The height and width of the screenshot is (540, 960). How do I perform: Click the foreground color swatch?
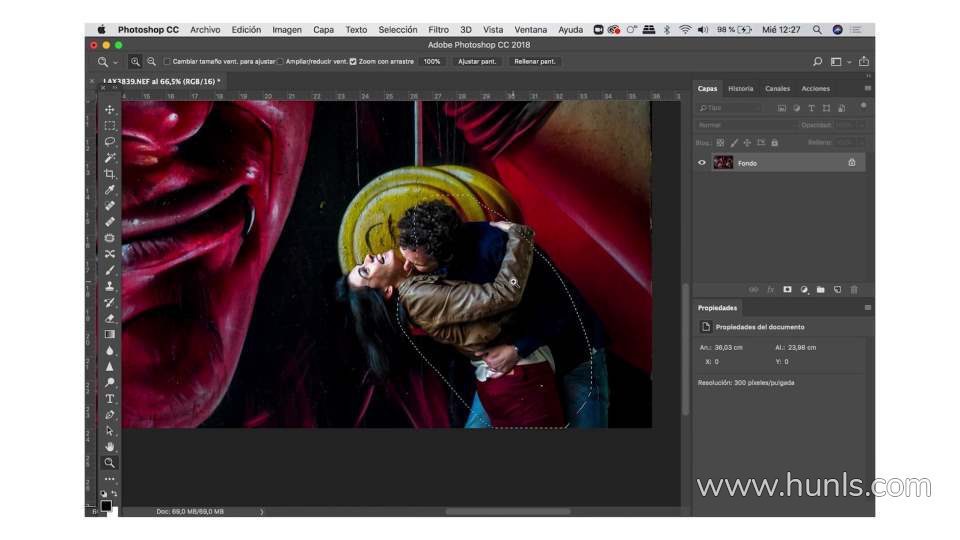coord(105,505)
